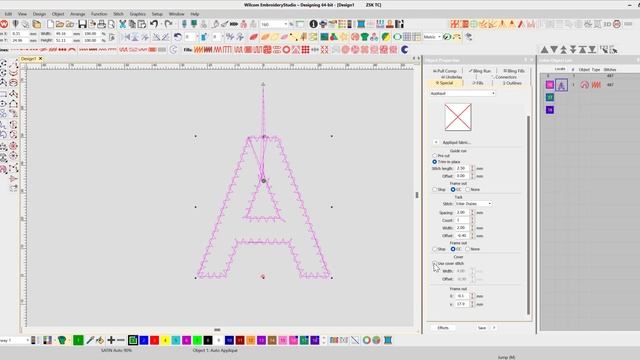Switch to the Outlines tab in Object Properties

coord(512,83)
